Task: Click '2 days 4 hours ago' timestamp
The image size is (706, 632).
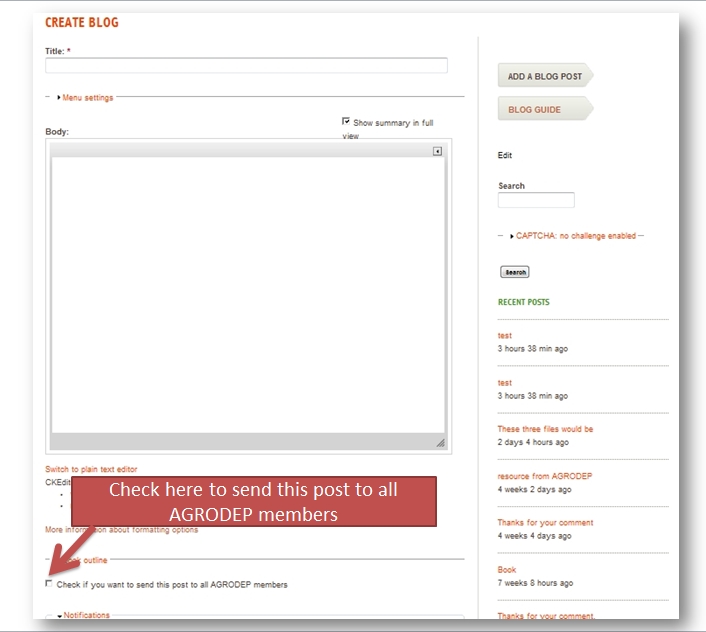Action: (533, 442)
